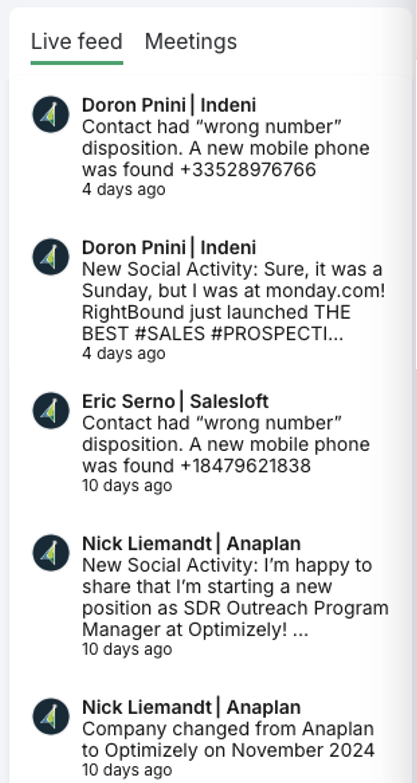This screenshot has width=417, height=783.
Task: Switch to the Live feed tab
Action: (x=76, y=41)
